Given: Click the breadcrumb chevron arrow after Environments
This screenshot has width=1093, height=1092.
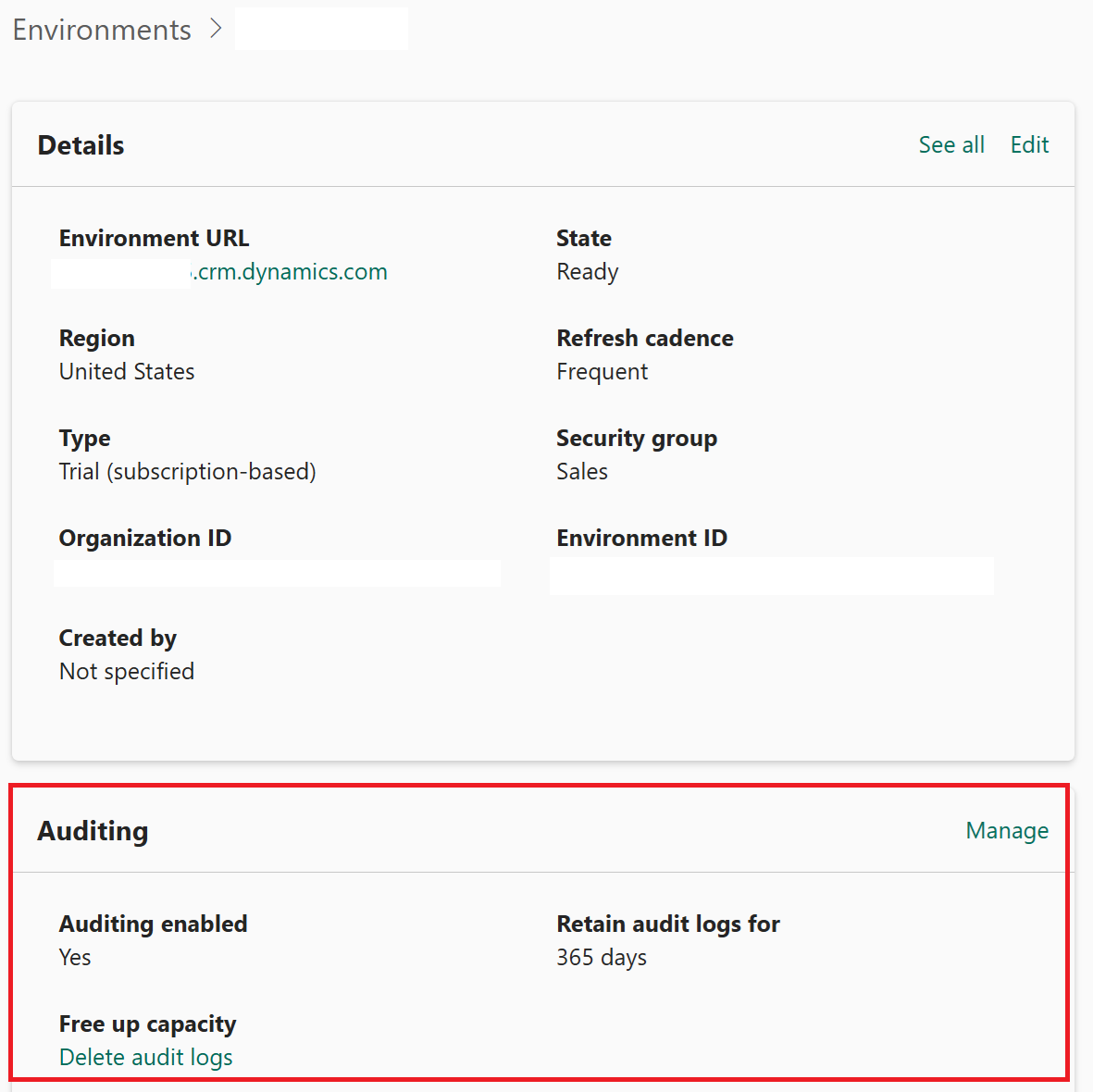Looking at the screenshot, I should 216,30.
